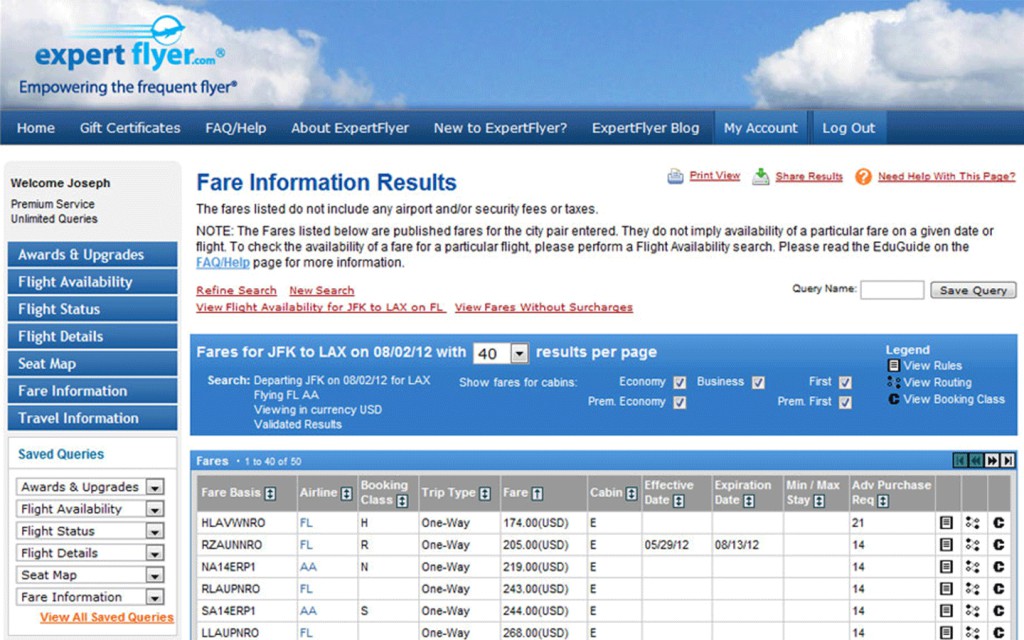The image size is (1024, 640).
Task: Go to the next page of fare results
Action: pyautogui.click(x=992, y=461)
